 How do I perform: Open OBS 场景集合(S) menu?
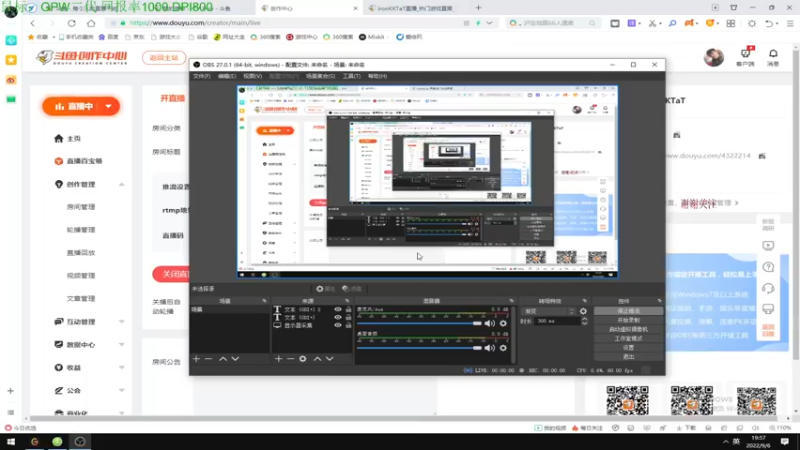[x=320, y=76]
